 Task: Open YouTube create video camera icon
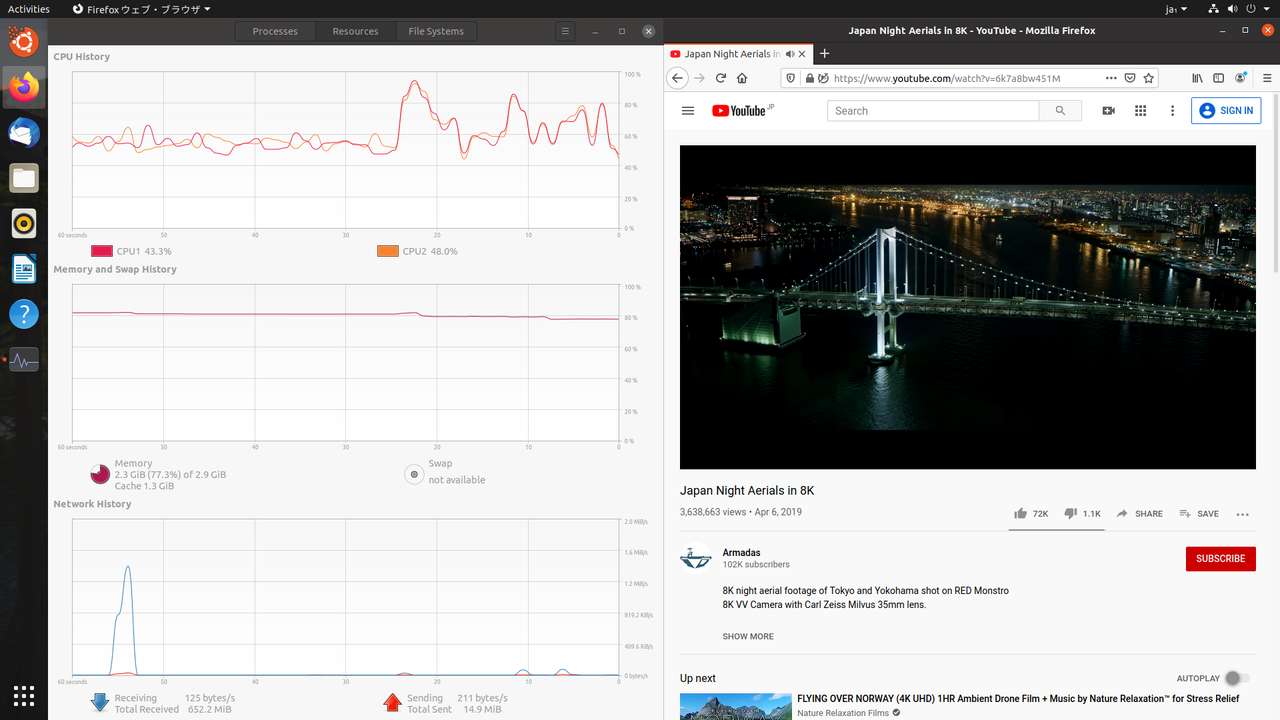[1108, 111]
